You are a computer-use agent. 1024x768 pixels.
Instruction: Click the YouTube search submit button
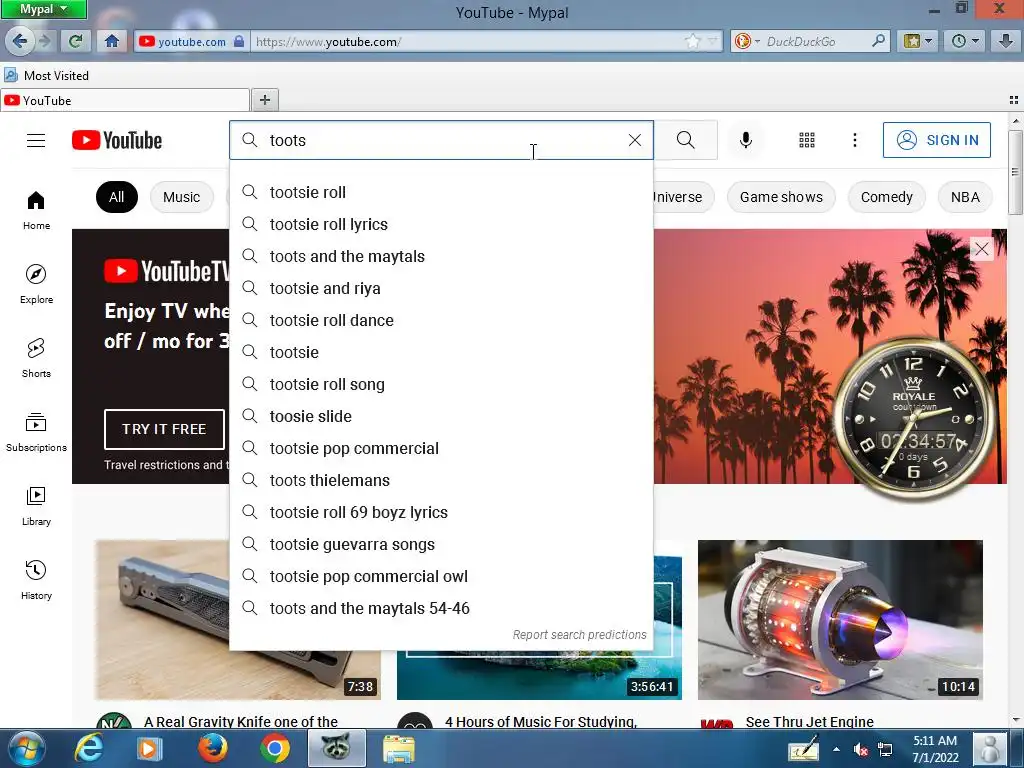pos(686,140)
